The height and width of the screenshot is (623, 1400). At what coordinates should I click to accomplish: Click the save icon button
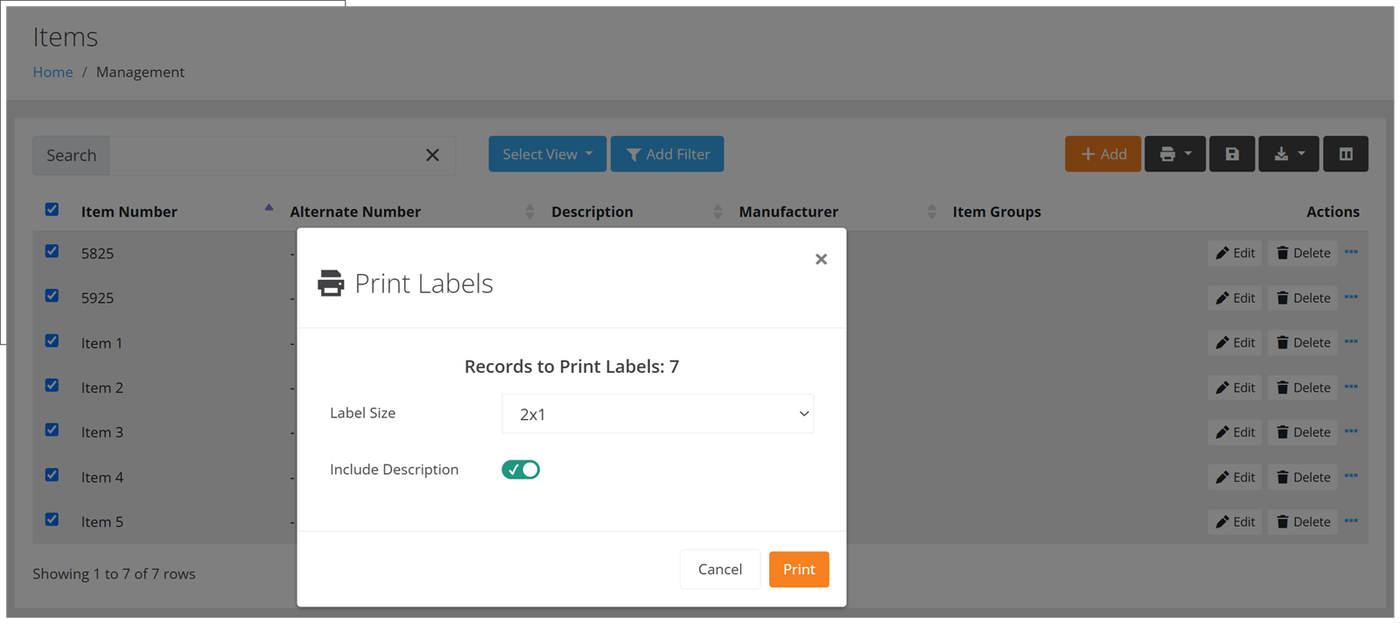1232,154
